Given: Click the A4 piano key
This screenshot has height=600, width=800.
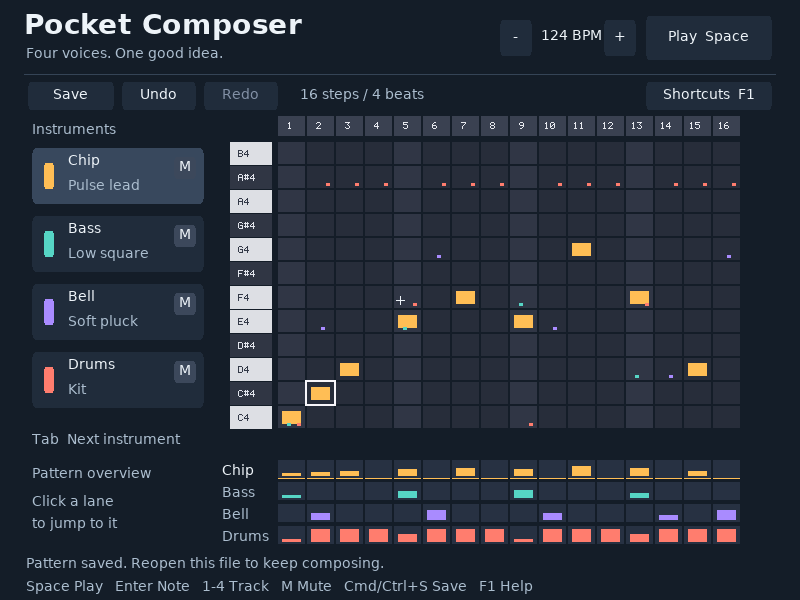Looking at the screenshot, I should [251, 202].
